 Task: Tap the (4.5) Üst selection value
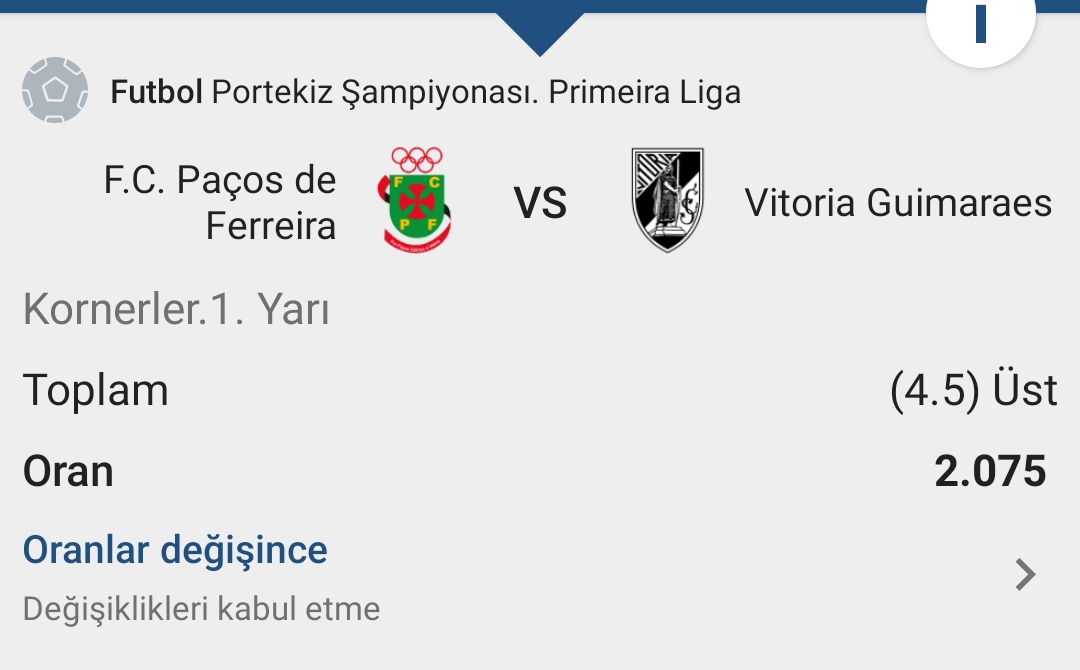click(x=973, y=390)
